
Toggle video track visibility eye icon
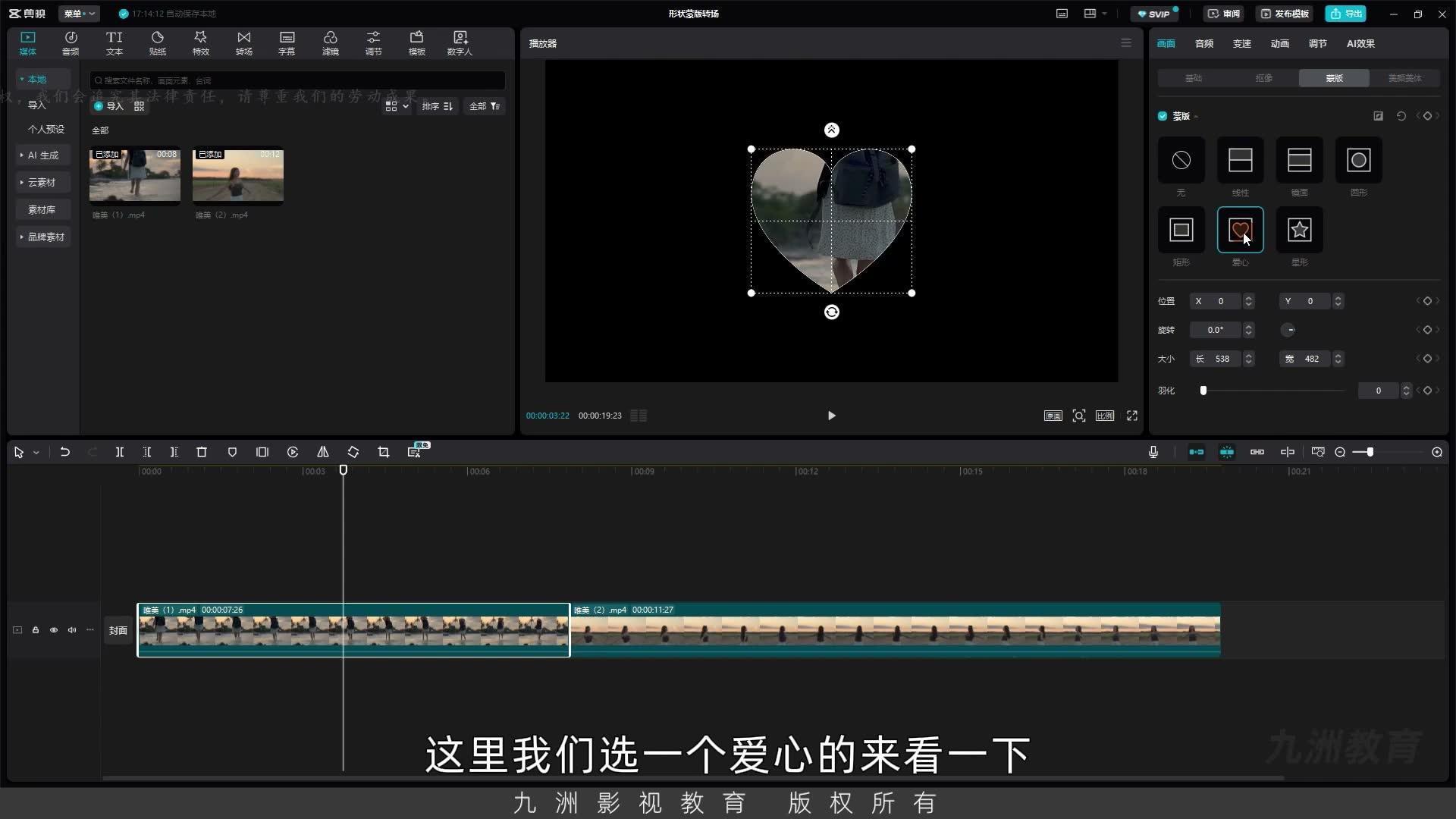(54, 630)
